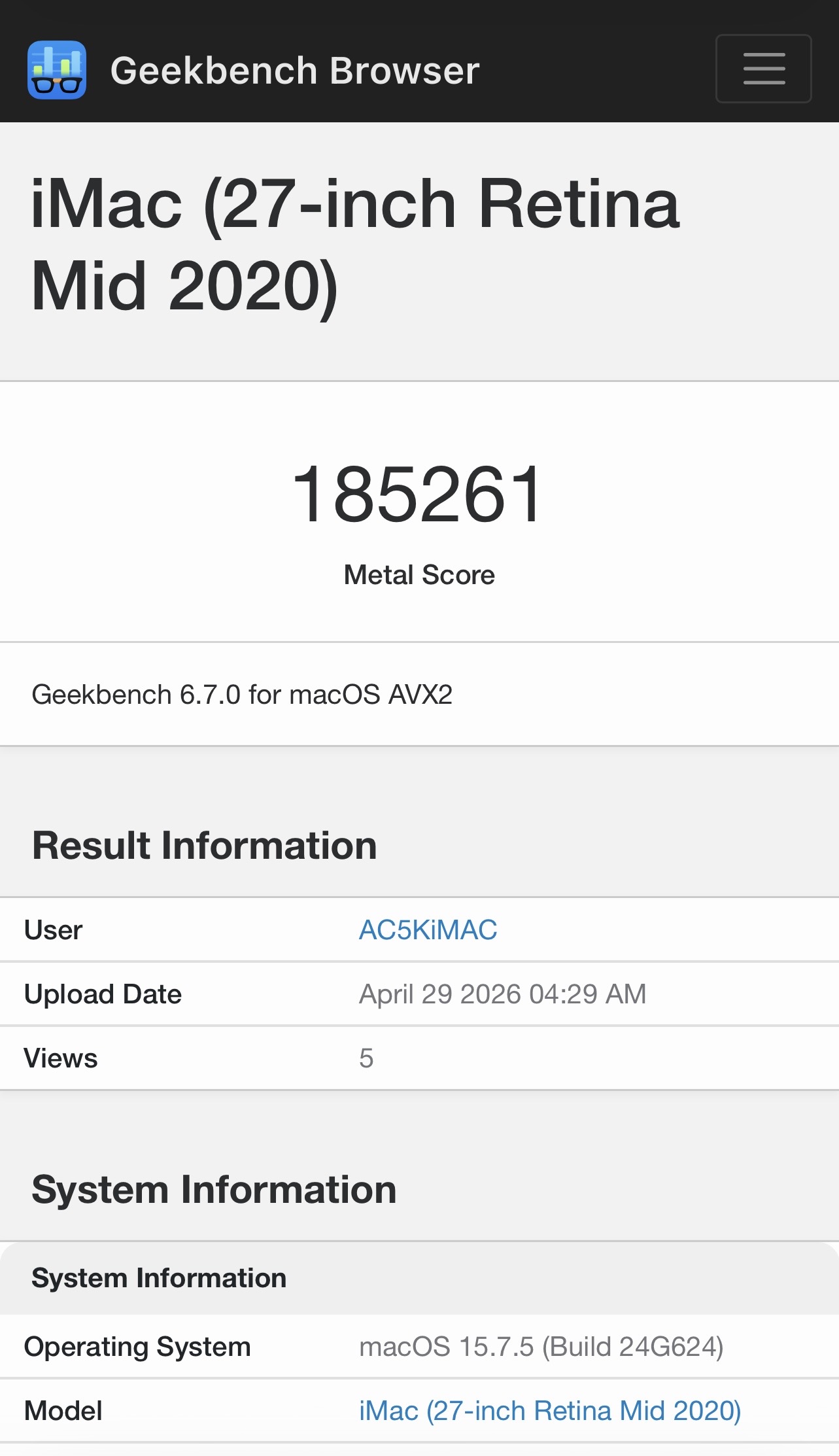The image size is (839, 1456).
Task: Select the April 29 2026 upload date
Action: point(502,994)
